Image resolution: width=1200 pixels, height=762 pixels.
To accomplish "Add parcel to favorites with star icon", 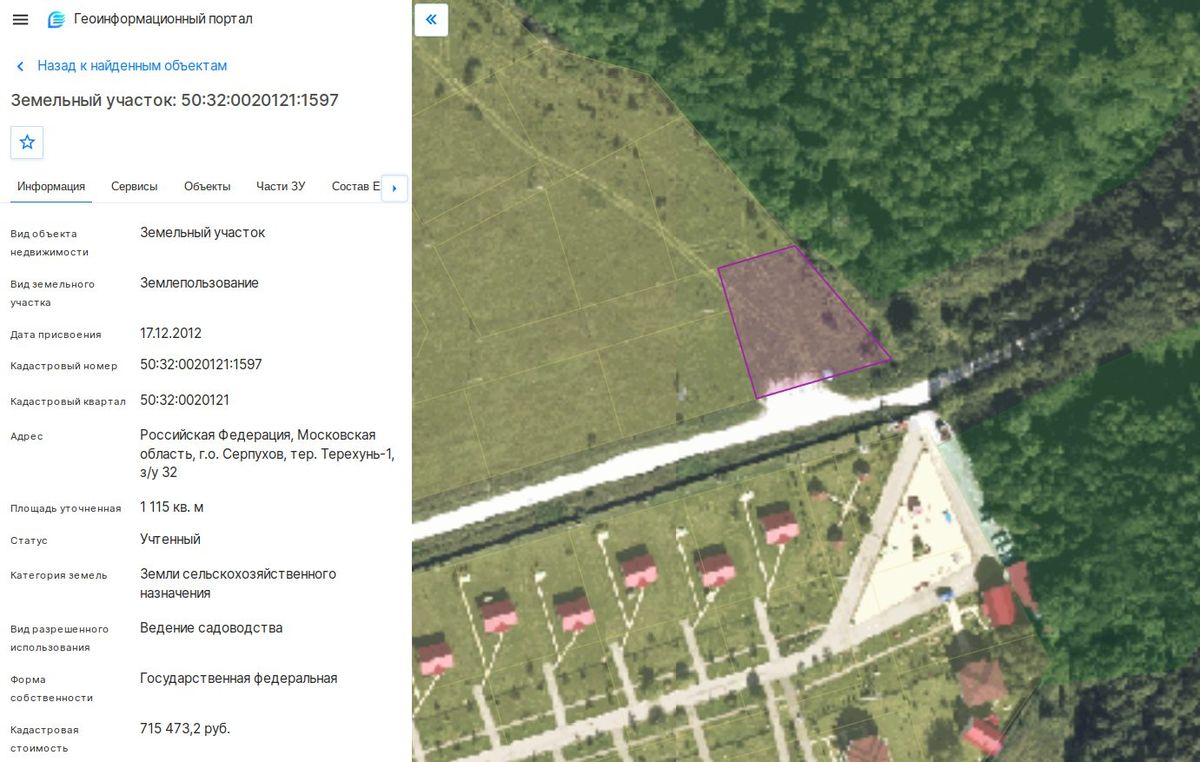I will (27, 142).
